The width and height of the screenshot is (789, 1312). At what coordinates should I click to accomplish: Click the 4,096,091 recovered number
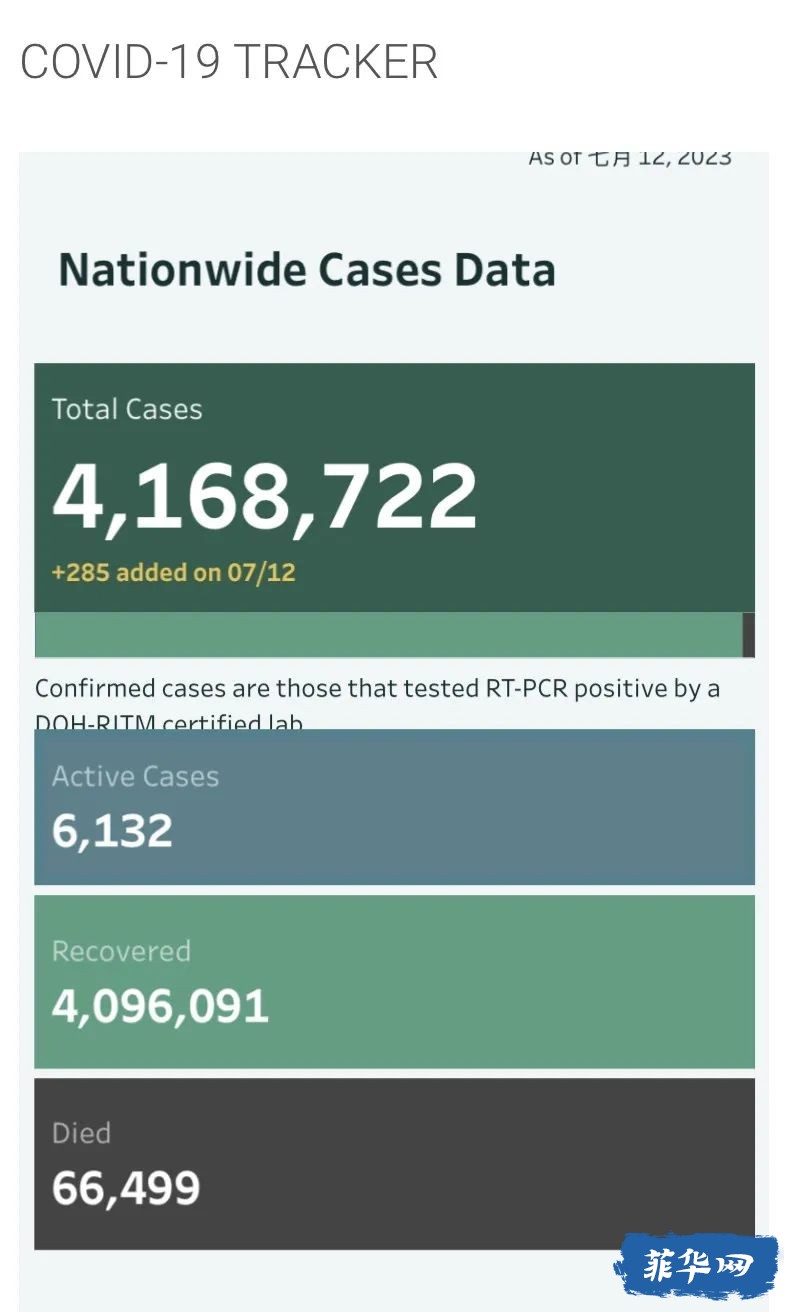(160, 1006)
